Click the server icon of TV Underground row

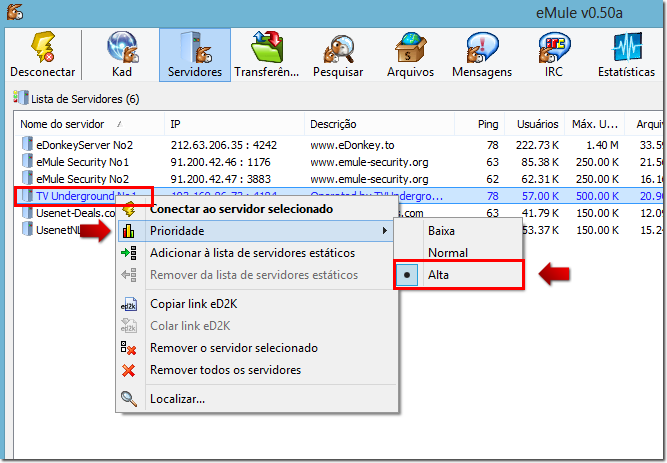(x=27, y=195)
